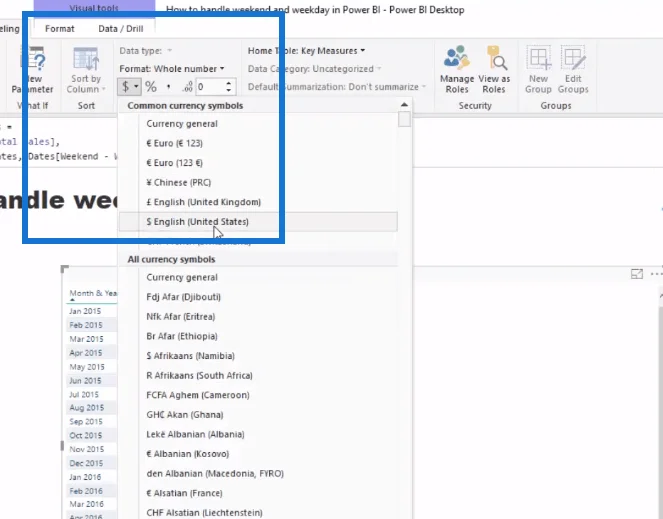The image size is (663, 519).
Task: Open Manage Roles
Action: coord(457,70)
